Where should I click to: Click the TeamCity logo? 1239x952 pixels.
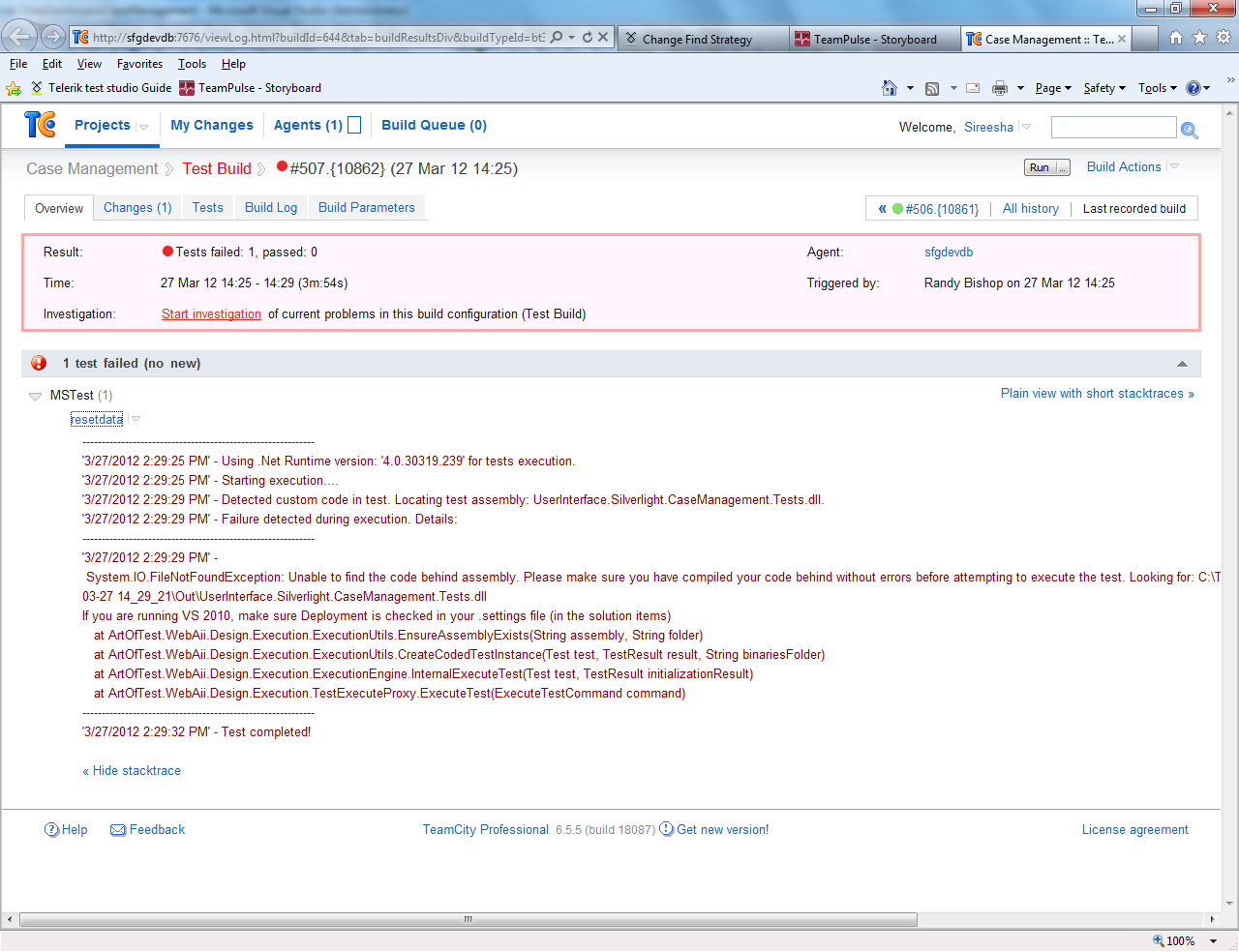pos(41,125)
